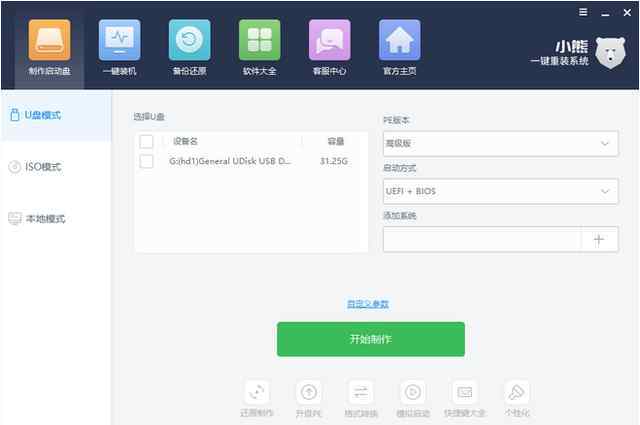Open the 软件大全 software collection
Viewport: 640px width, 425px height.
click(x=260, y=48)
